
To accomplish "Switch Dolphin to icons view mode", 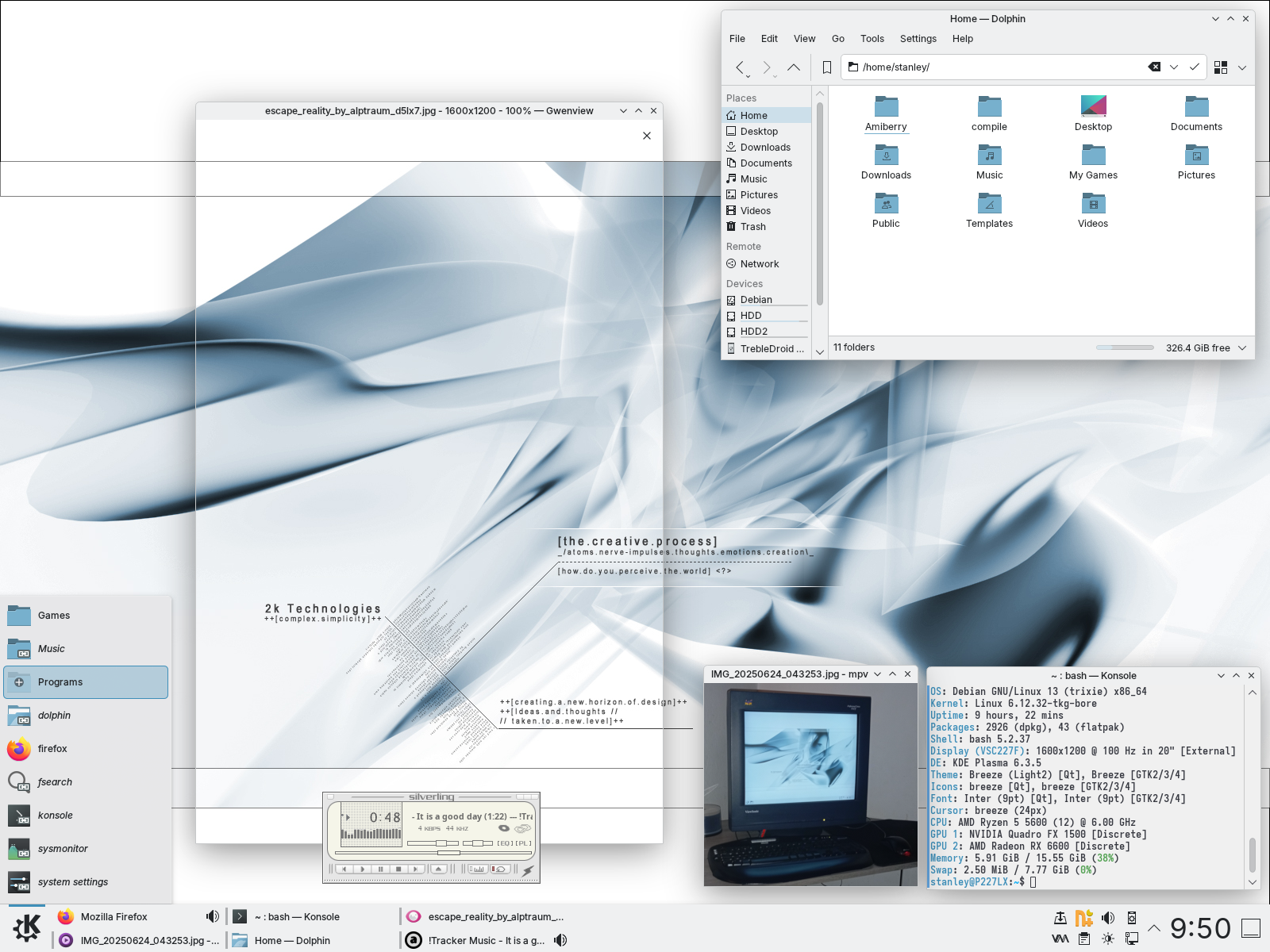I will 1221,67.
